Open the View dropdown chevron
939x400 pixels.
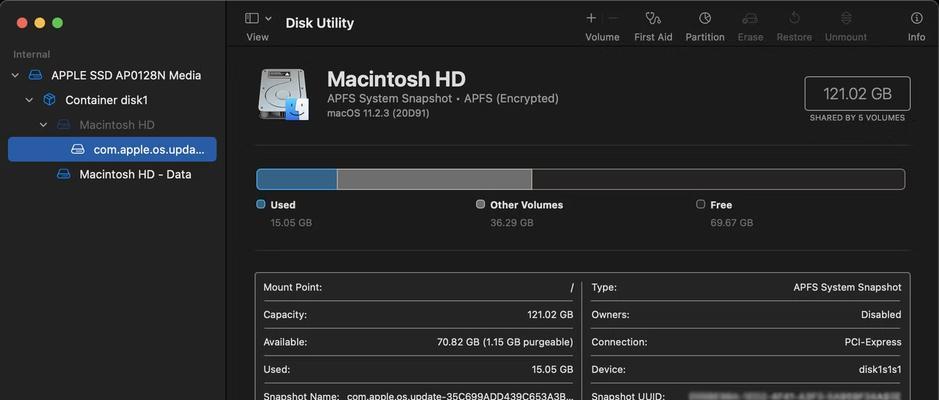[x=268, y=19]
